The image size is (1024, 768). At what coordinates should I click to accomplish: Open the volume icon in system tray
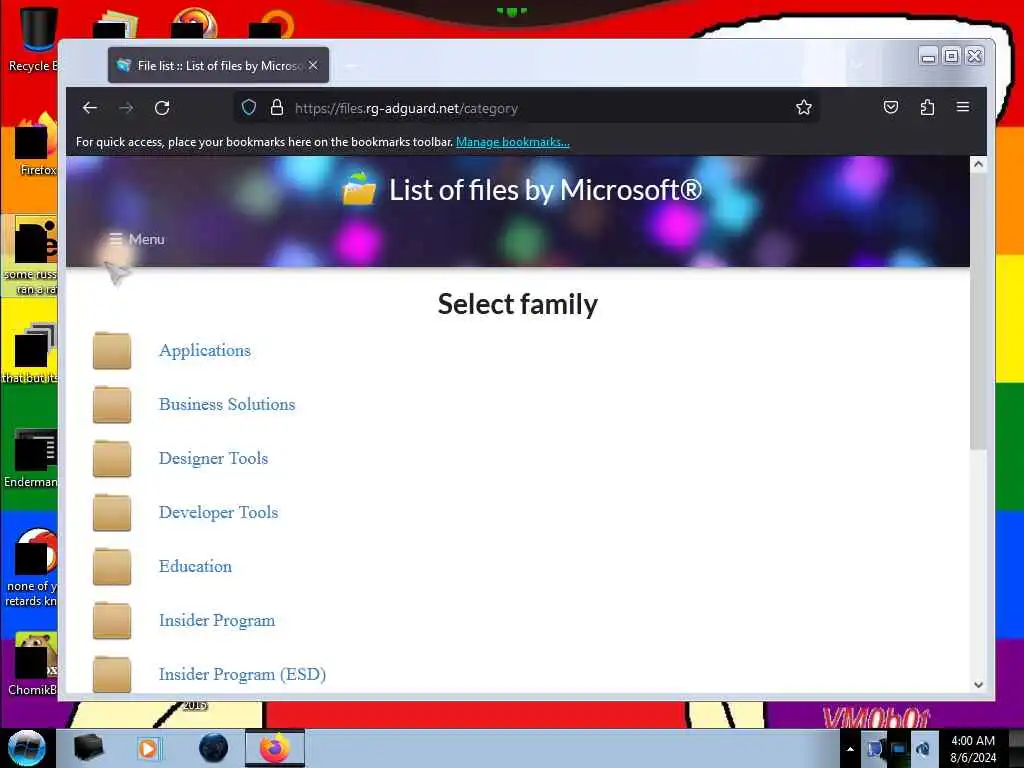923,749
